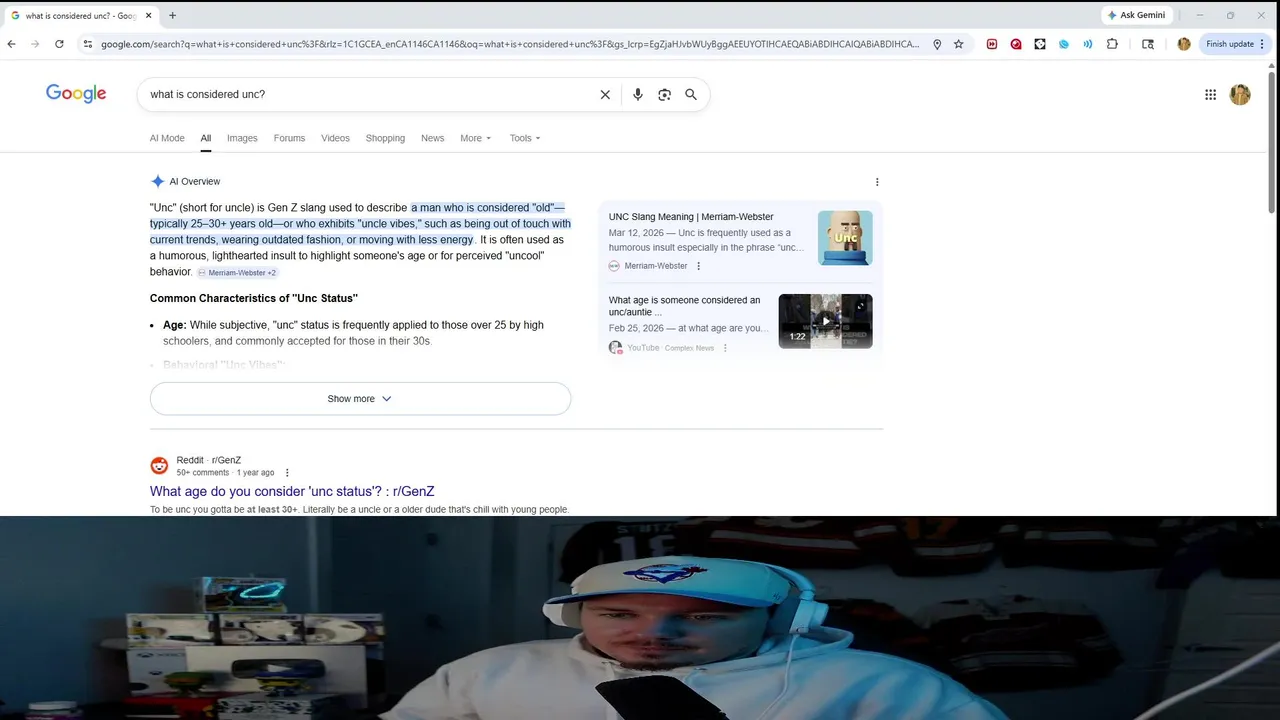Expand the More dropdown

click(475, 138)
